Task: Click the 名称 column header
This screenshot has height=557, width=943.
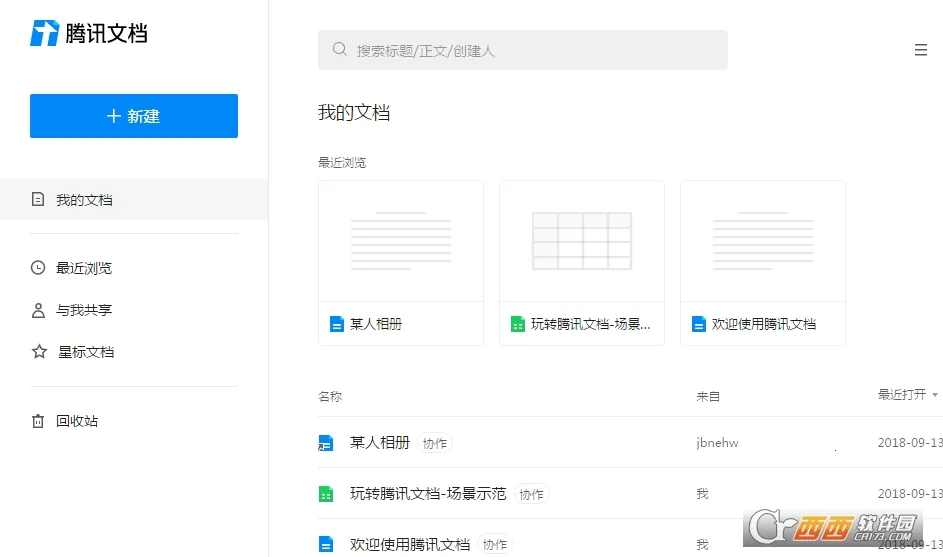Action: (330, 396)
